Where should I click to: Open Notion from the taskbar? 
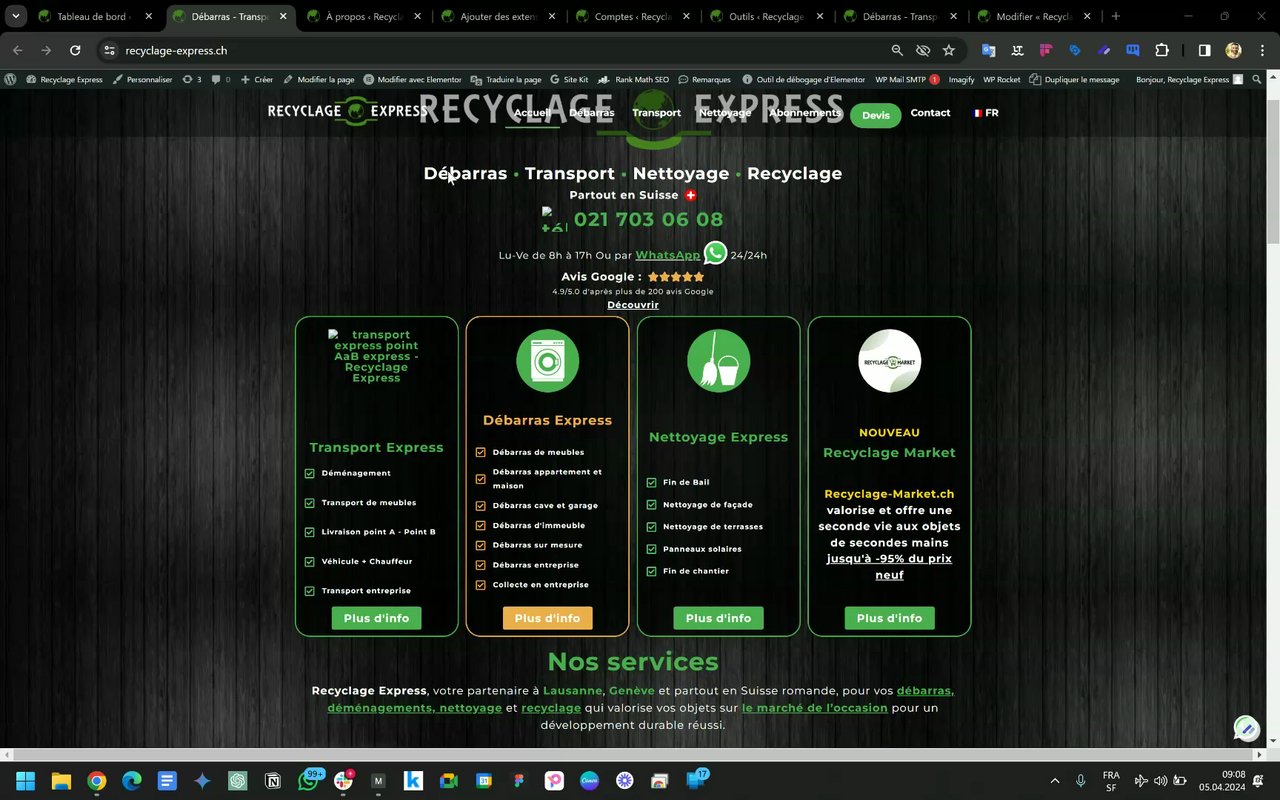point(273,781)
